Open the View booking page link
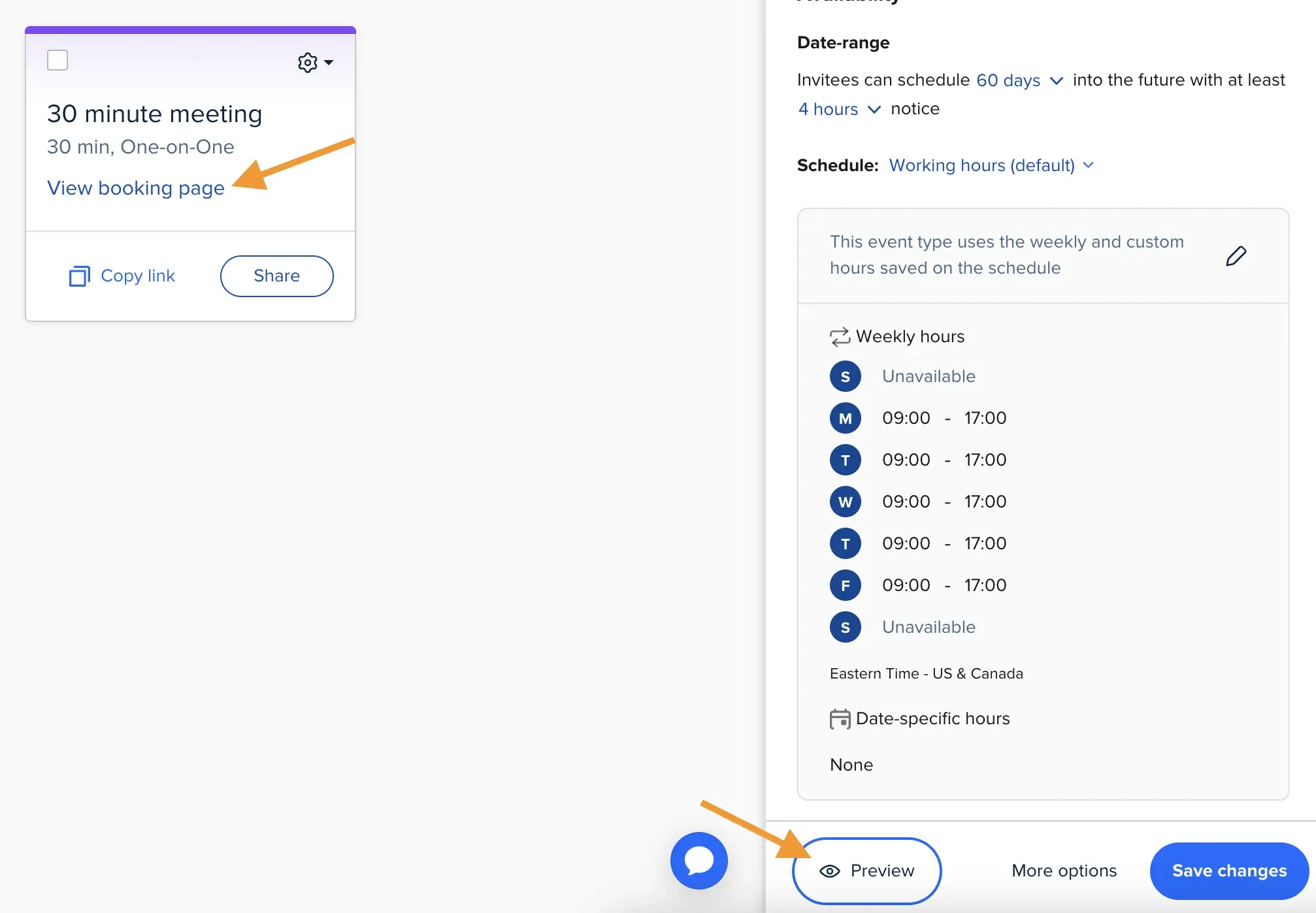Screen dimensions: 1316x913 [136, 188]
